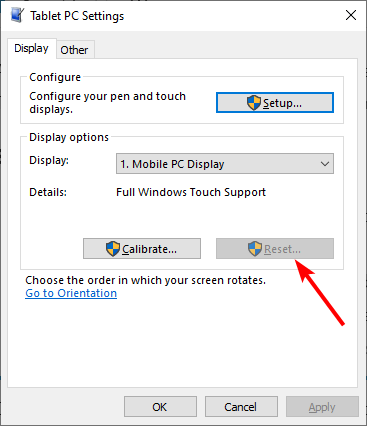Viewport: 367px width, 426px height.
Task: Open the Setup... pen and touch configuration
Action: [x=275, y=103]
